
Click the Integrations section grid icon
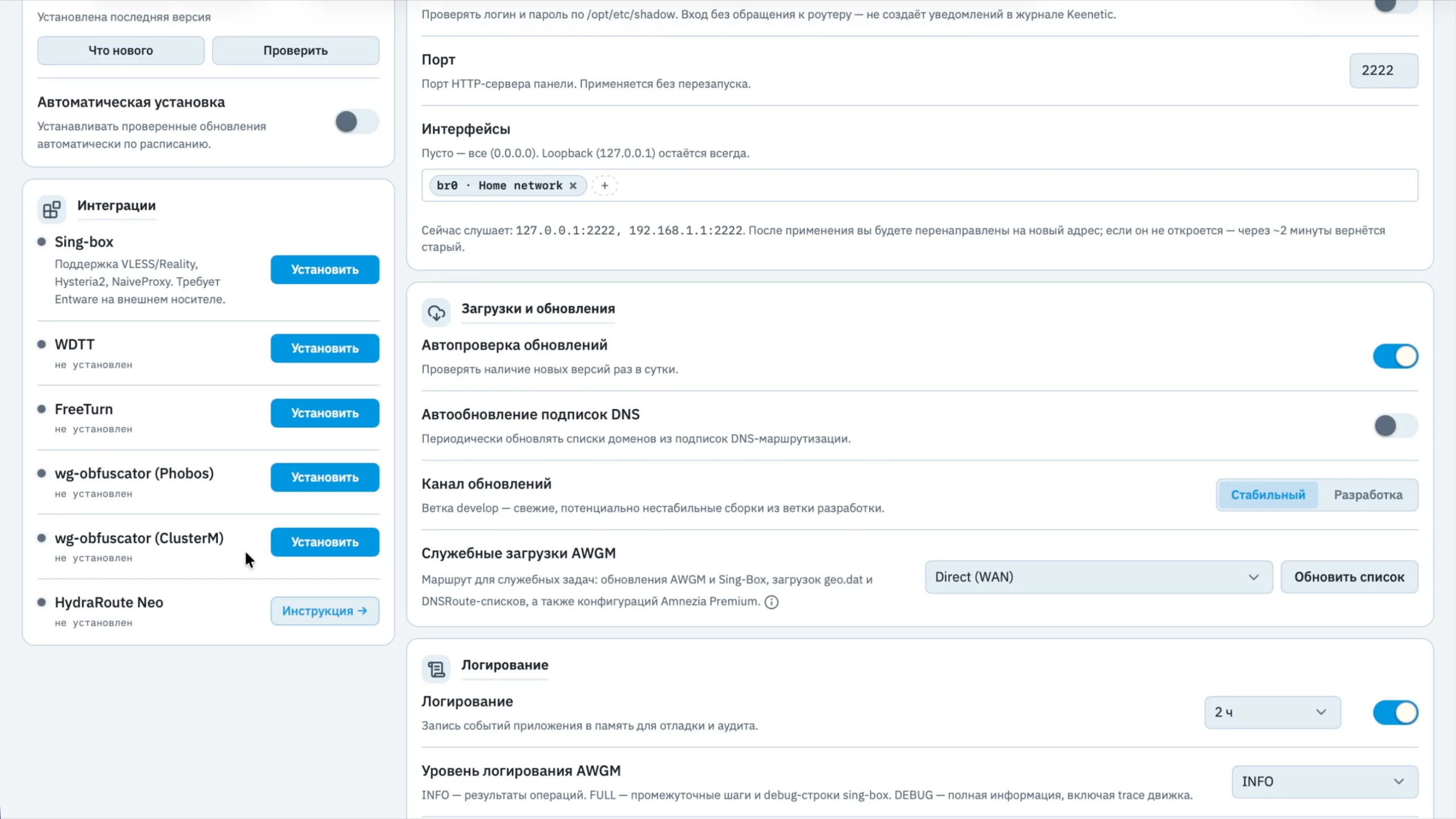[x=52, y=209]
